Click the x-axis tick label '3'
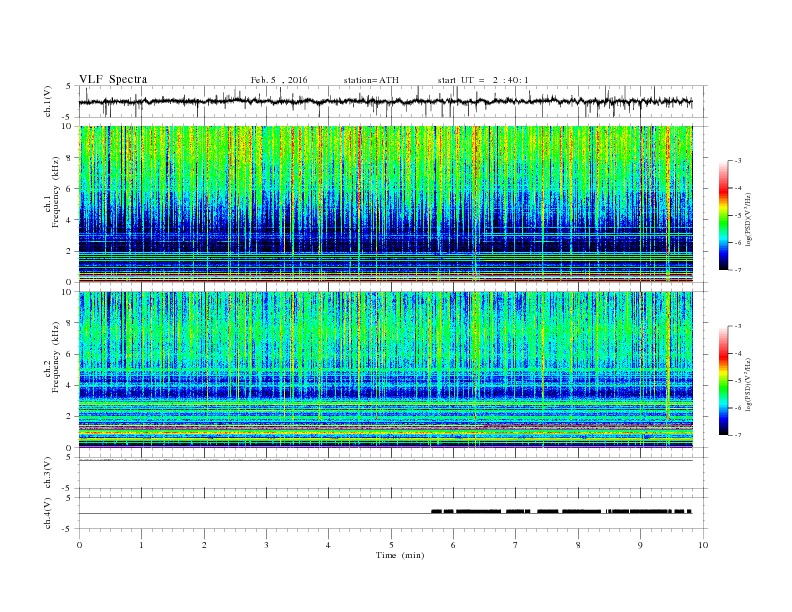Screen dimensions: 792x612 pos(266,545)
